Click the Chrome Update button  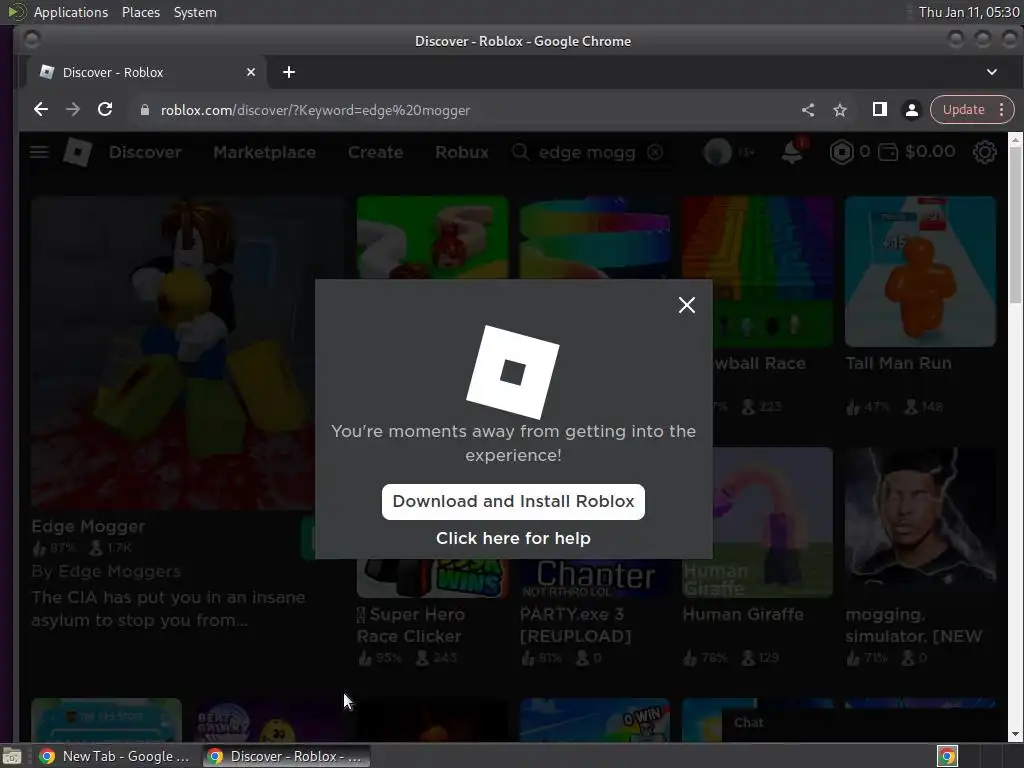click(x=963, y=110)
